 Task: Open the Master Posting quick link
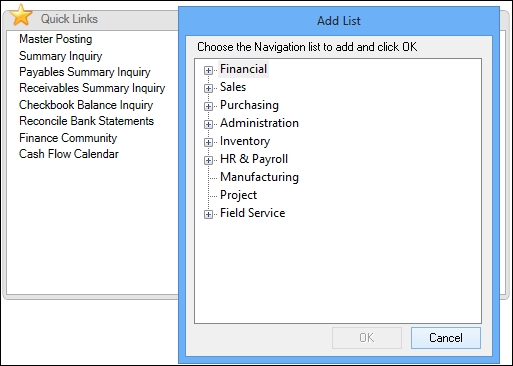56,39
